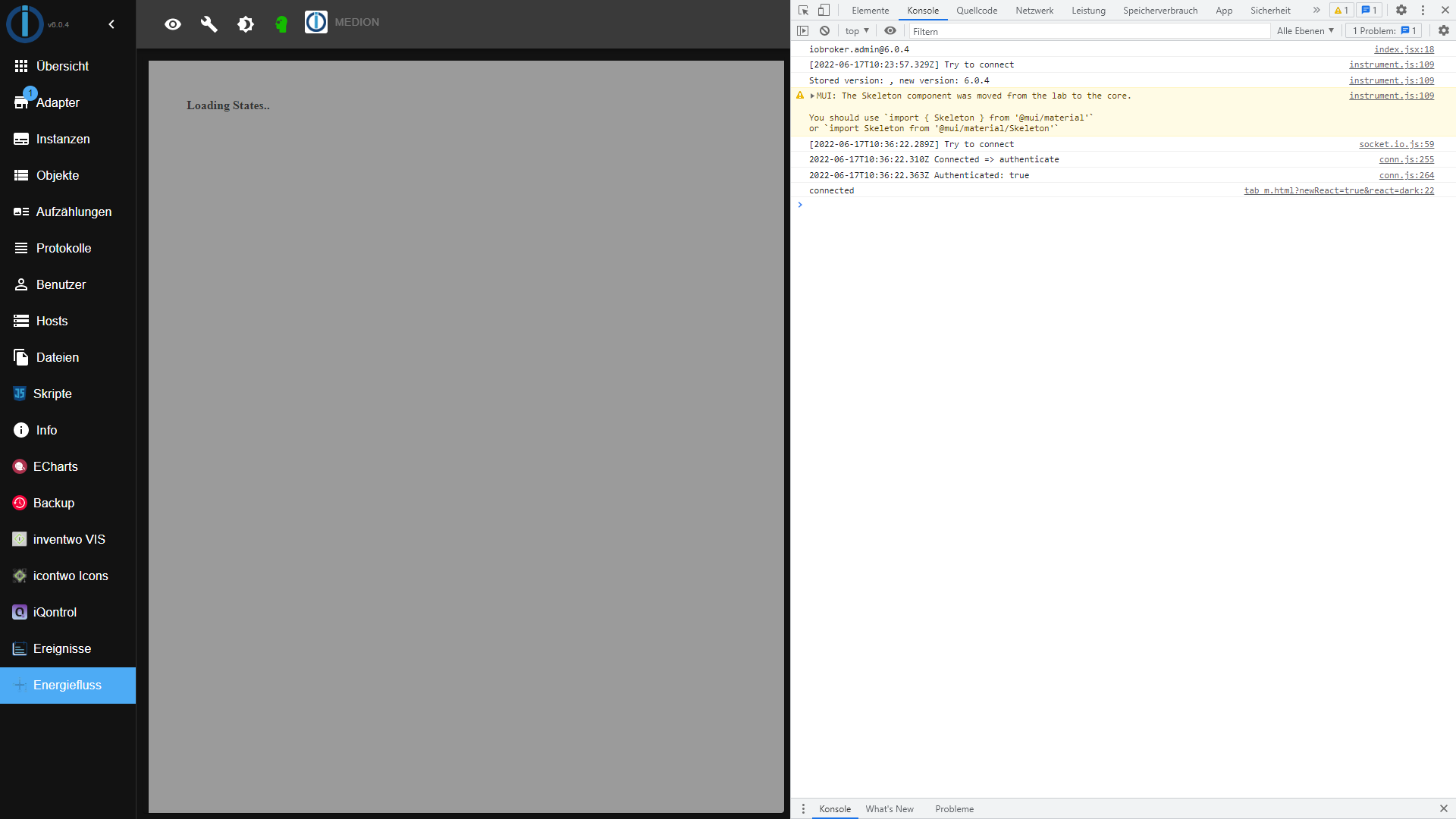Click the green expert mode head icon

click(x=281, y=24)
